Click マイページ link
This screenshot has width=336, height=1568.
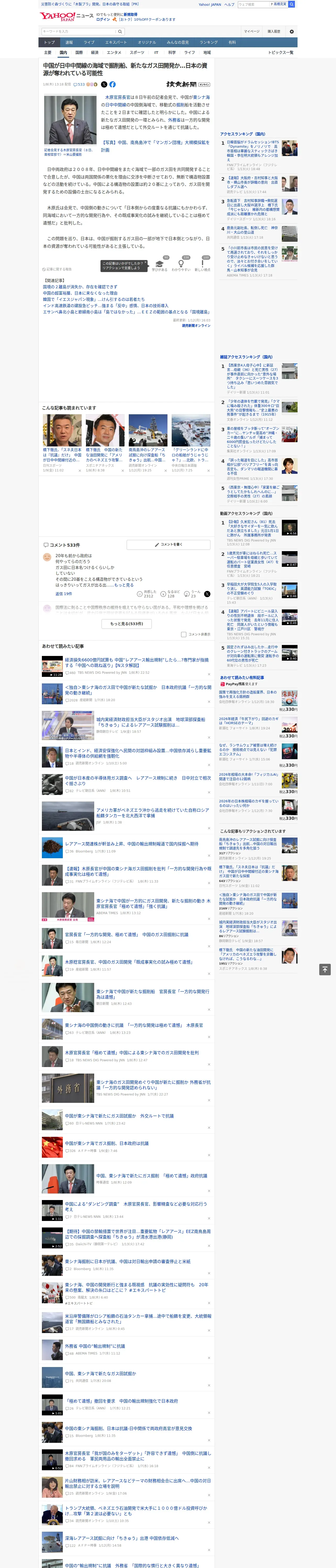pos(251,31)
